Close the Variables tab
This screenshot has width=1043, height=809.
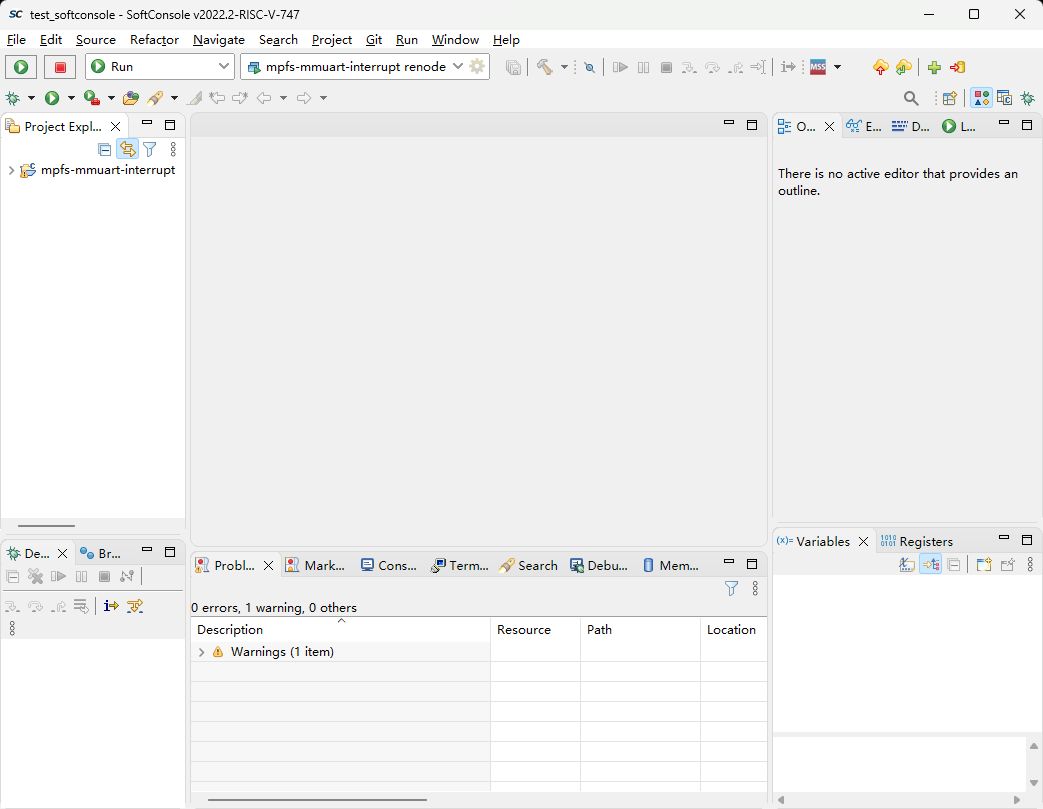tap(863, 542)
